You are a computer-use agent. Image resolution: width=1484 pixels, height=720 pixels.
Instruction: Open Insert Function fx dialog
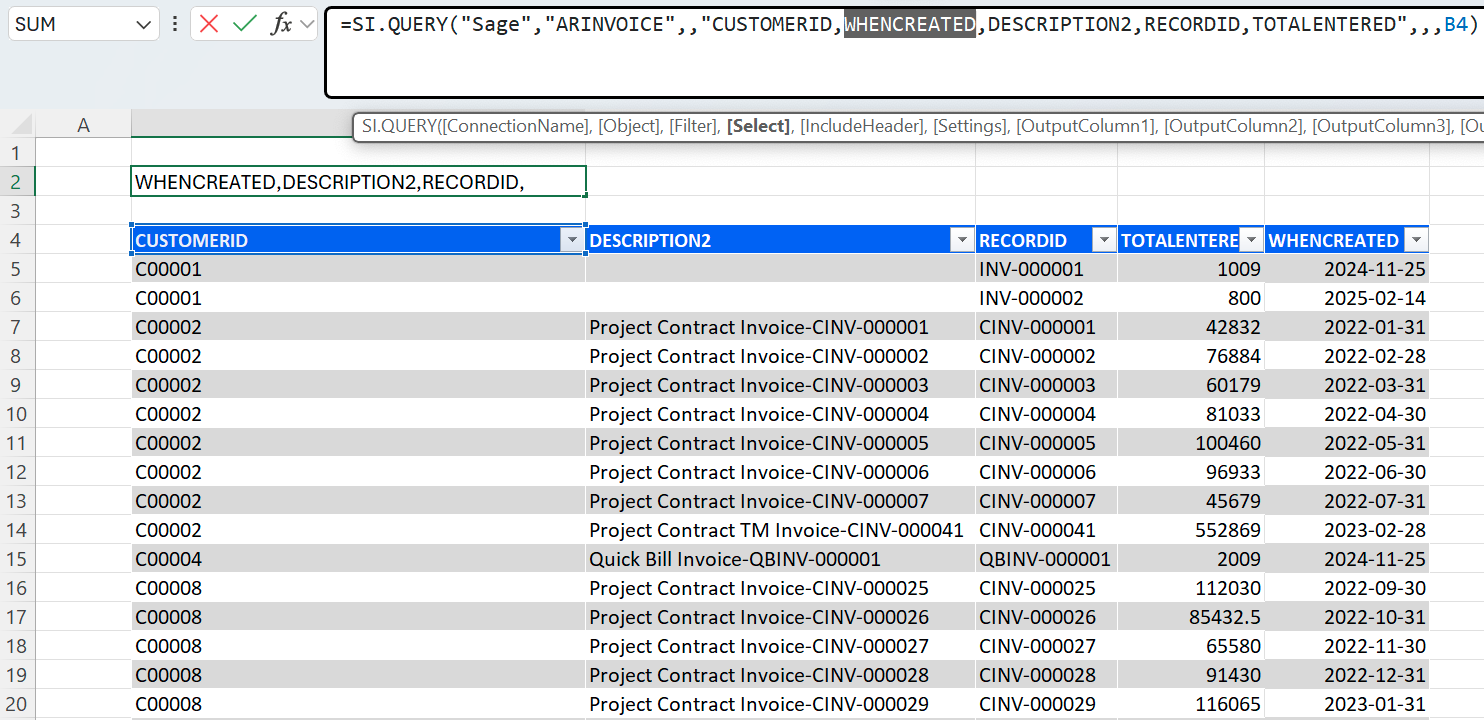(282, 24)
